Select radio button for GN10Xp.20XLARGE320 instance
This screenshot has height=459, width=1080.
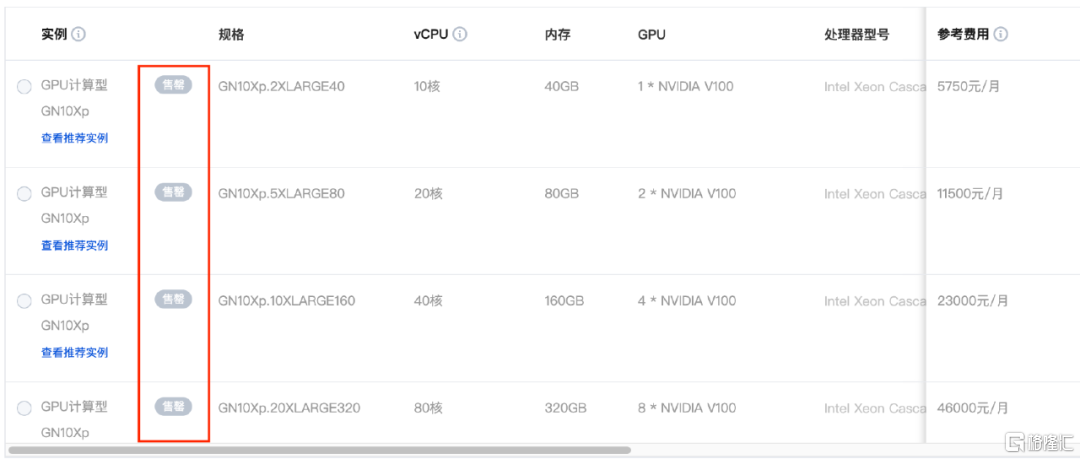pyautogui.click(x=24, y=408)
